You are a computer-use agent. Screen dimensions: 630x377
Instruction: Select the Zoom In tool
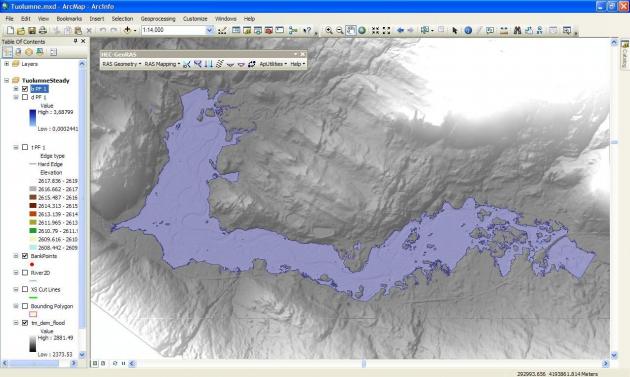(329, 30)
